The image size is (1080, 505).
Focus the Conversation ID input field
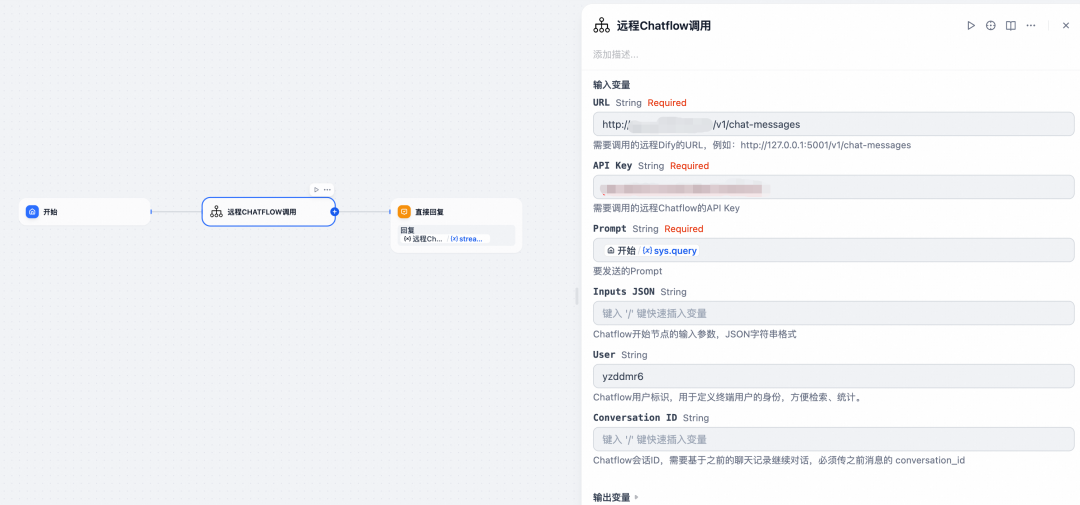pos(833,439)
